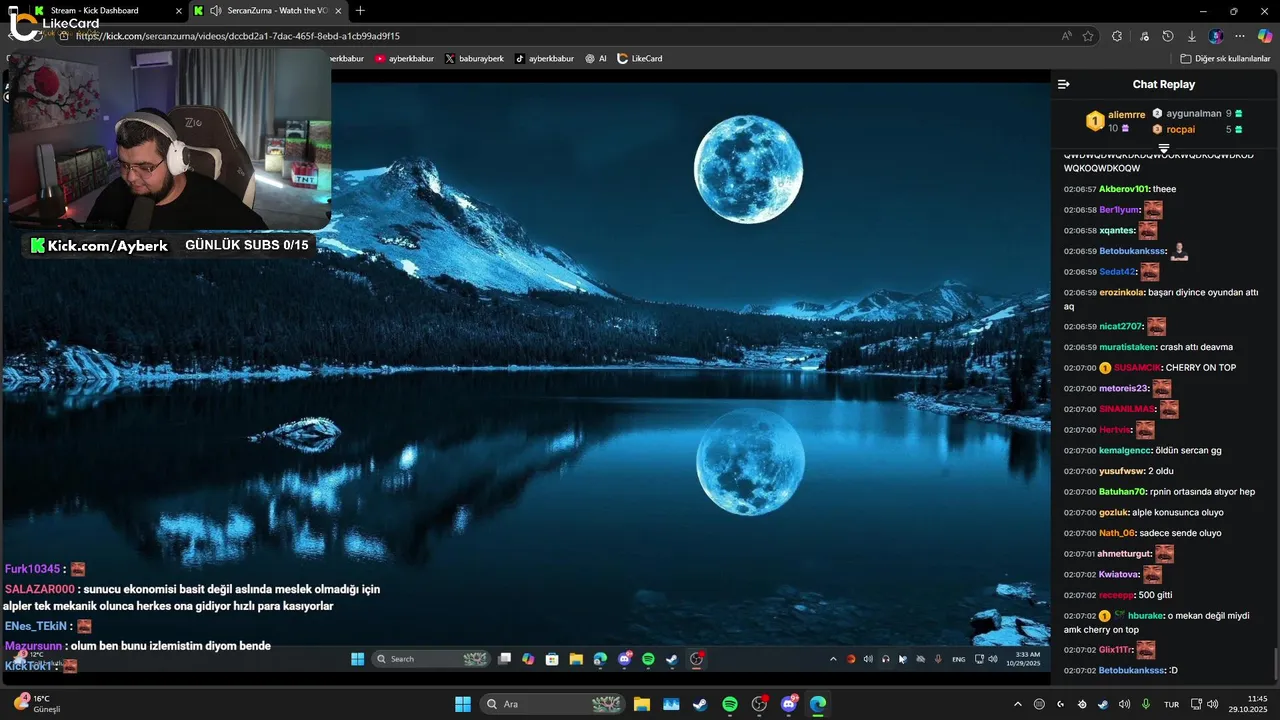This screenshot has width=1280, height=720.
Task: Click chat username yusufwsw
Action: (x=1121, y=471)
